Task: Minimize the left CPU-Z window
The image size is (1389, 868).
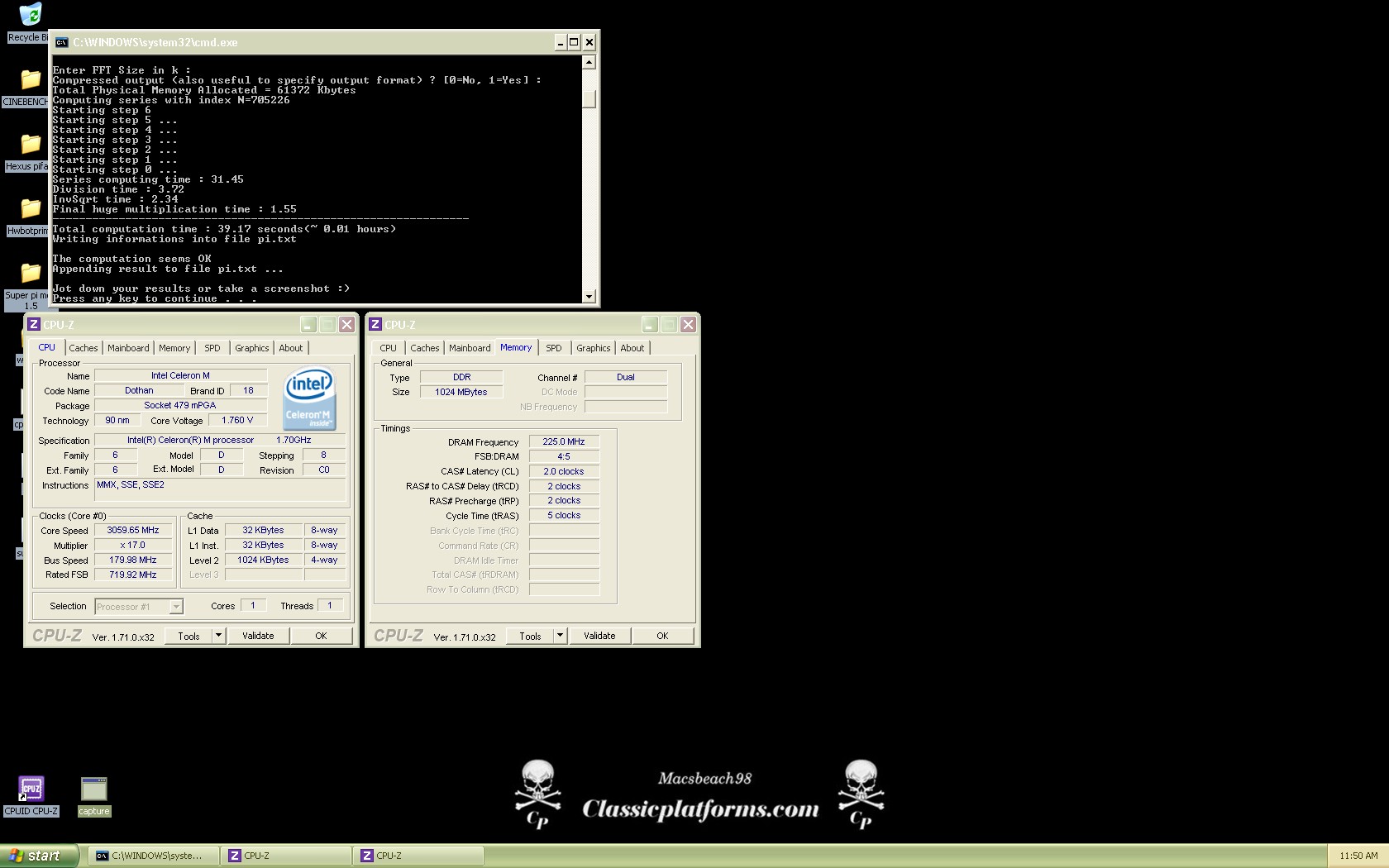Action: click(308, 324)
